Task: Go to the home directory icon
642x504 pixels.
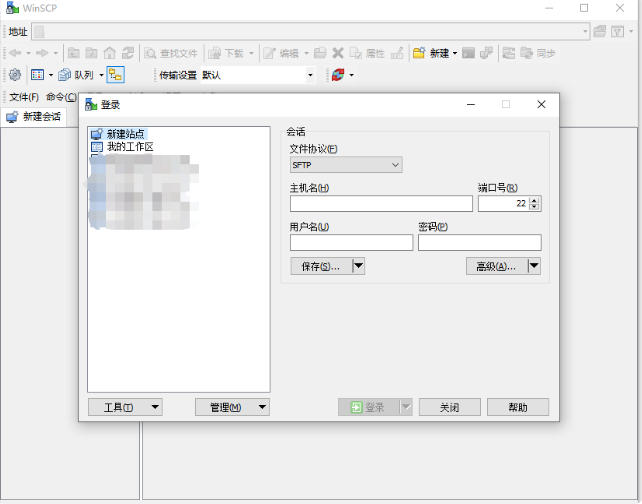Action: tap(109, 53)
